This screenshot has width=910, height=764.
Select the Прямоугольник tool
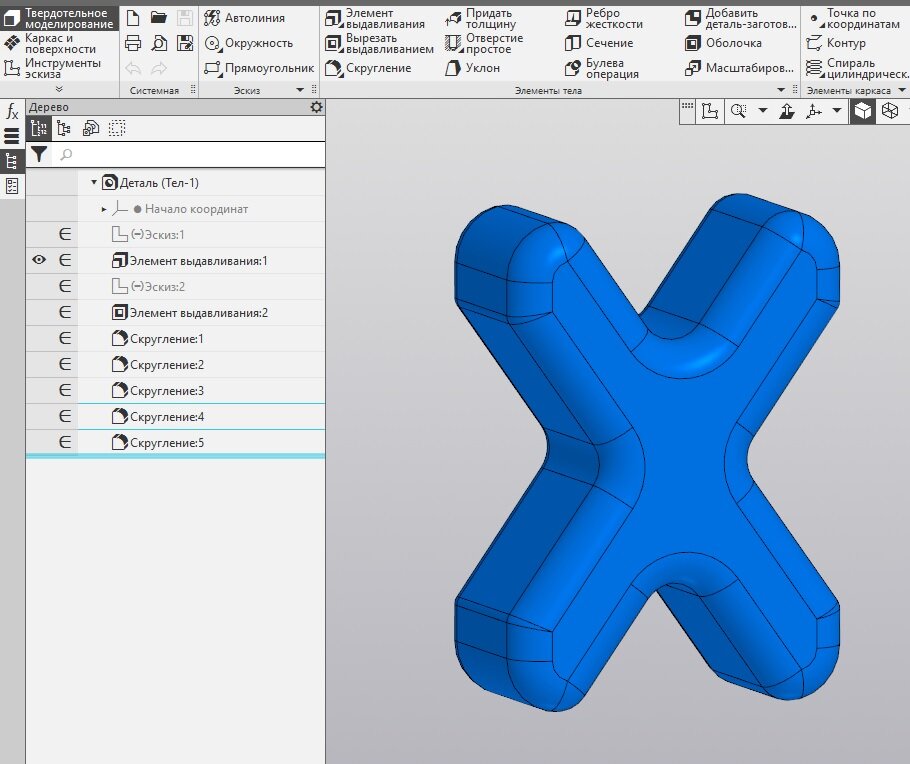coord(259,68)
